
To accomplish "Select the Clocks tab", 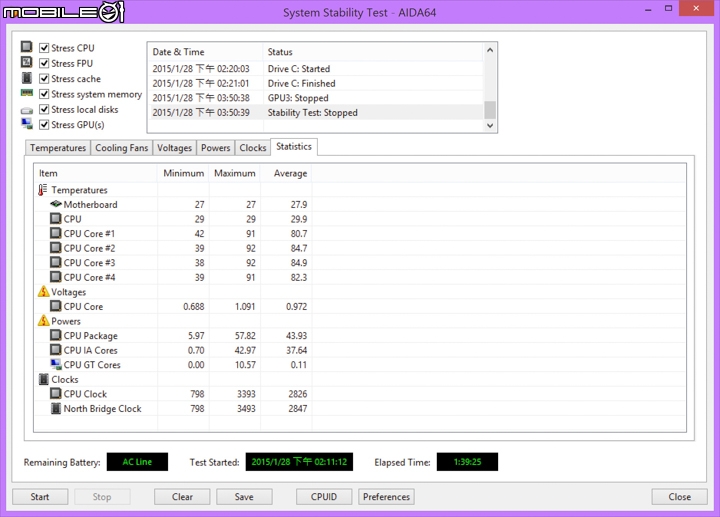I will (x=253, y=148).
